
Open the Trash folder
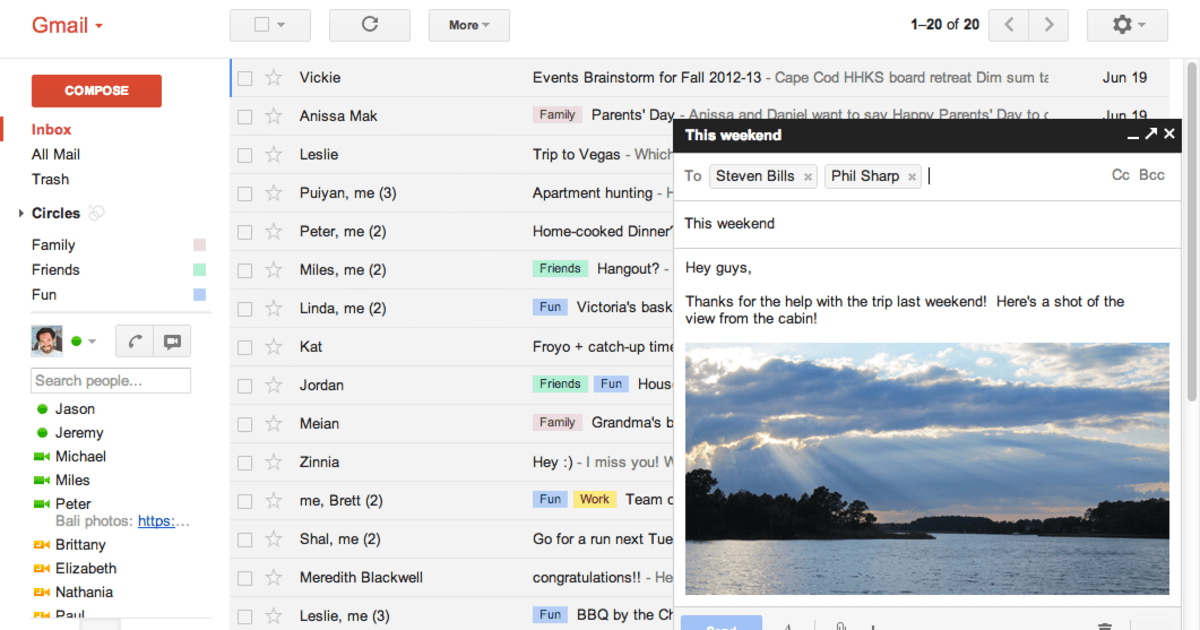click(50, 179)
